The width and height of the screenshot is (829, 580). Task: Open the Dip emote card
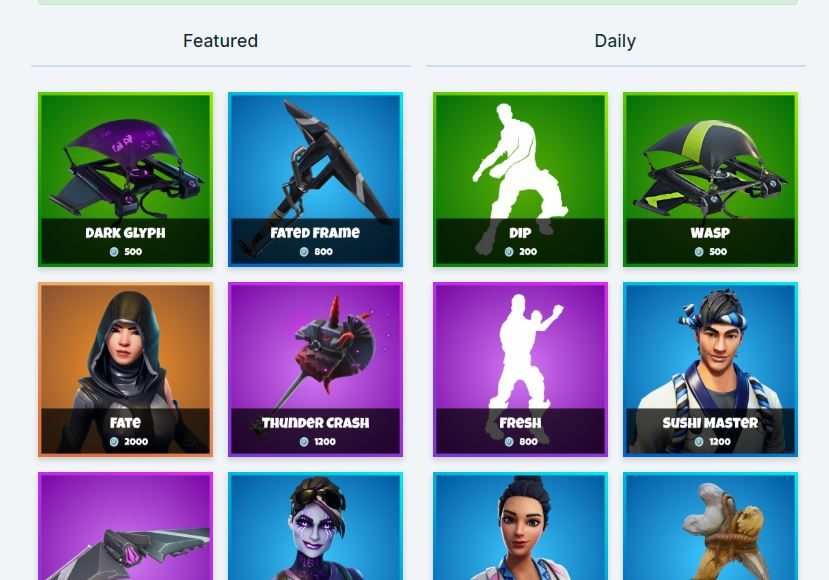click(520, 179)
